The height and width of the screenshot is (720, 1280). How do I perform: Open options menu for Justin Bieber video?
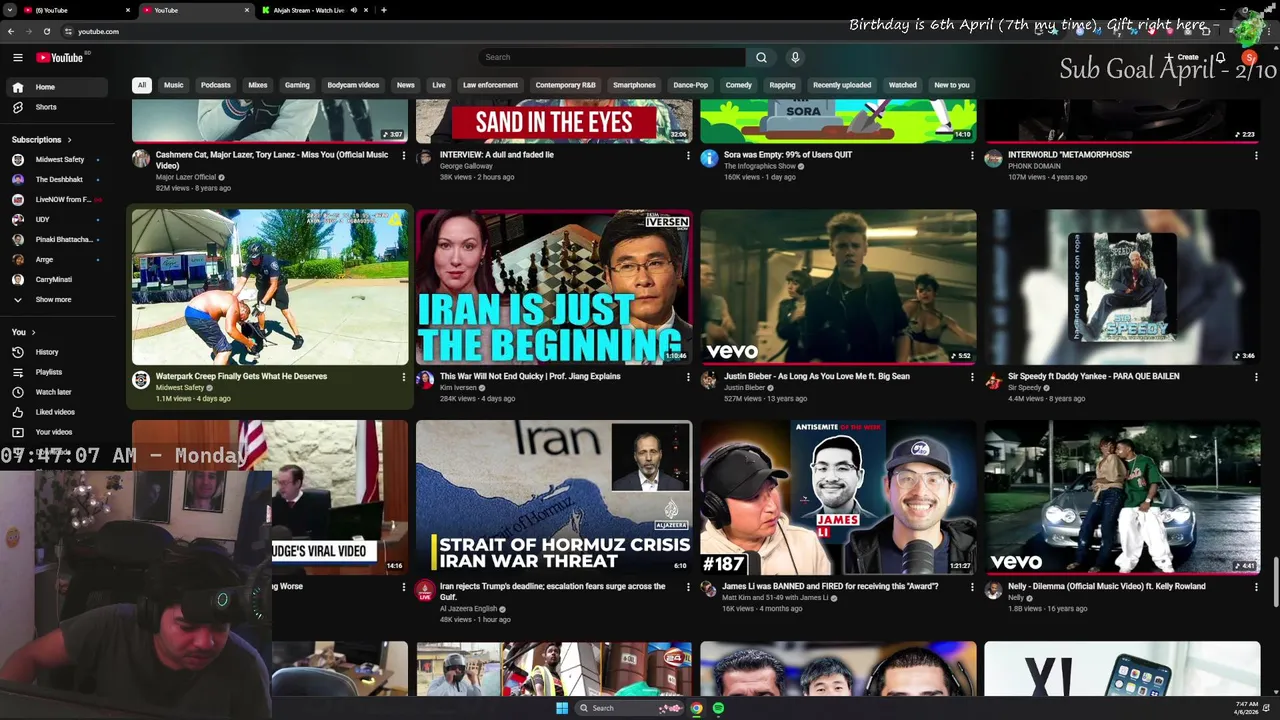click(x=972, y=377)
